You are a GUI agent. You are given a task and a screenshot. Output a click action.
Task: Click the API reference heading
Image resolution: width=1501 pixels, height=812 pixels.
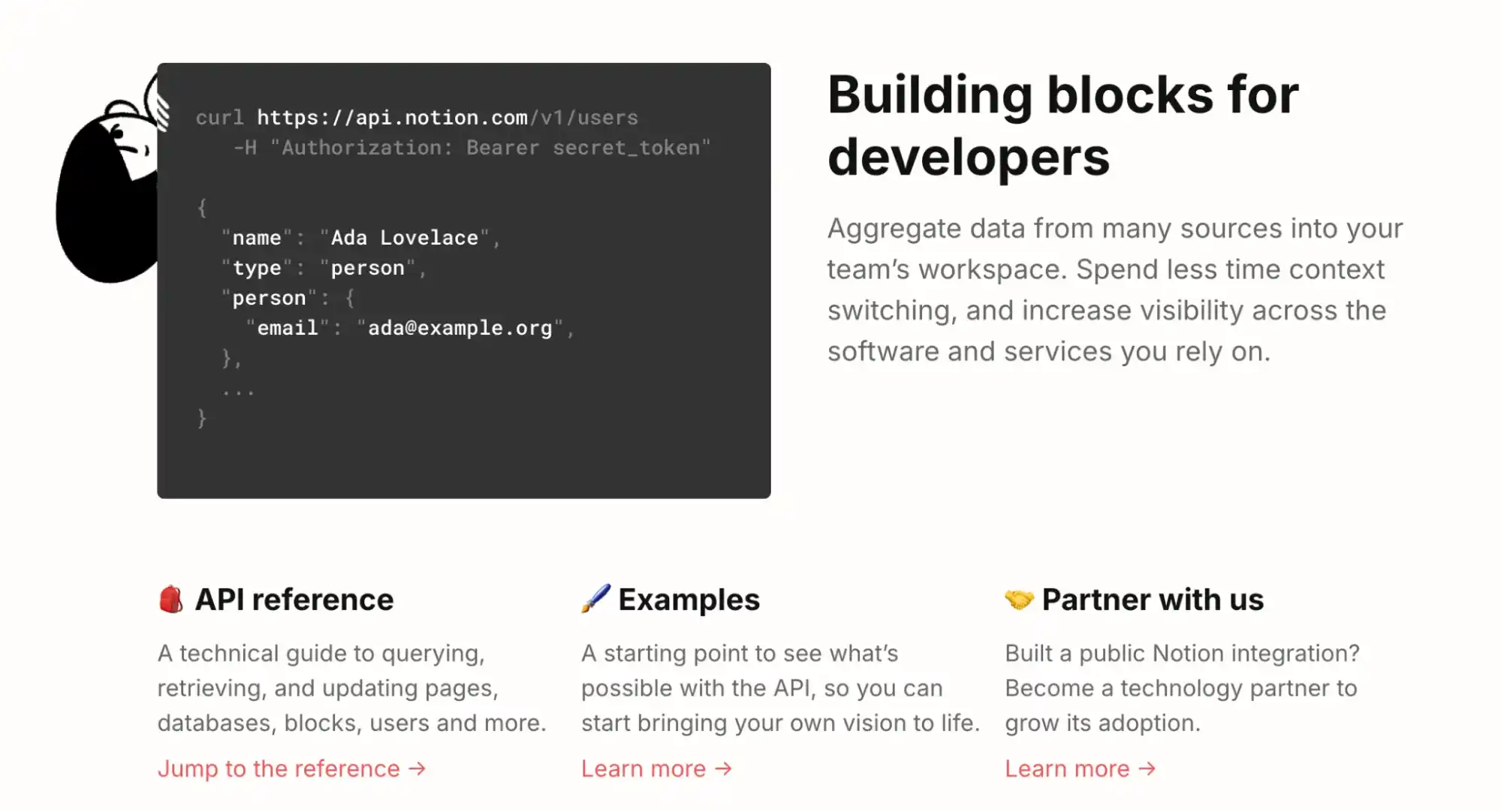point(294,600)
